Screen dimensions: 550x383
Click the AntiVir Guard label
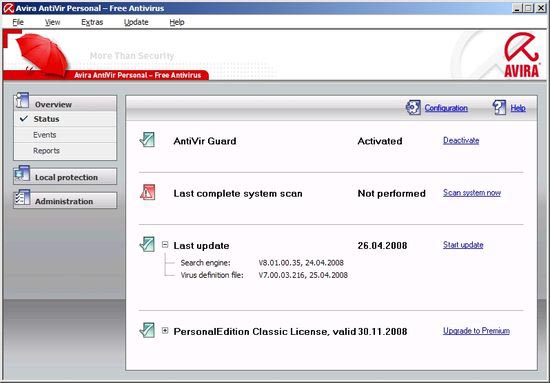coord(205,141)
